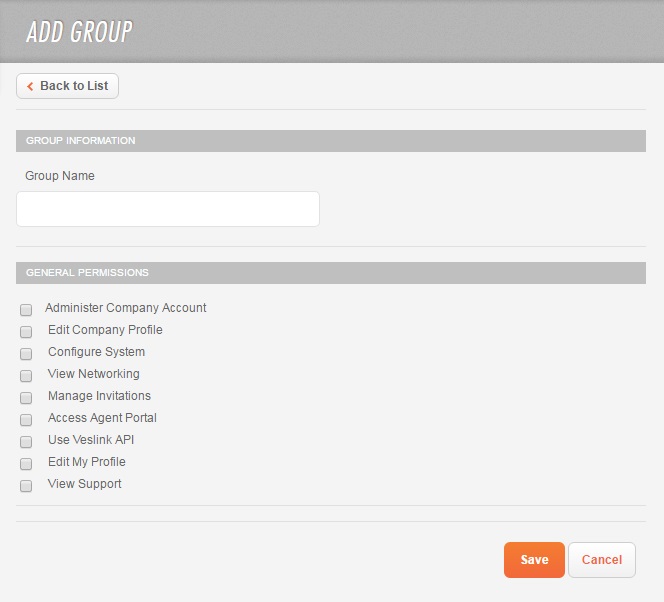
Task: Click the orange back arrow icon
Action: (30, 86)
